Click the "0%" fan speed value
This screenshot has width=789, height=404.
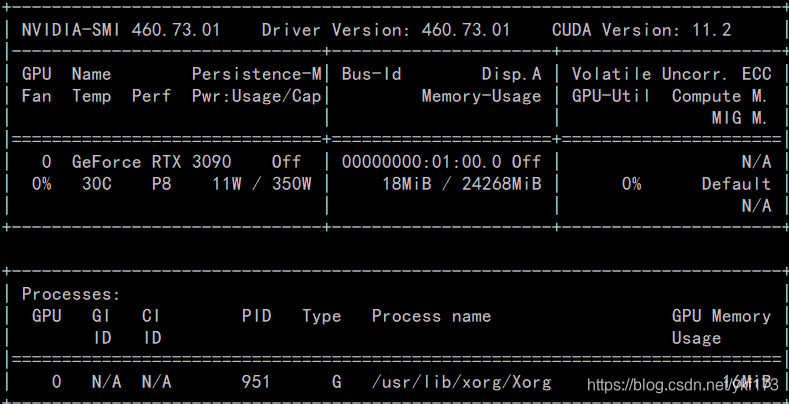coord(41,184)
